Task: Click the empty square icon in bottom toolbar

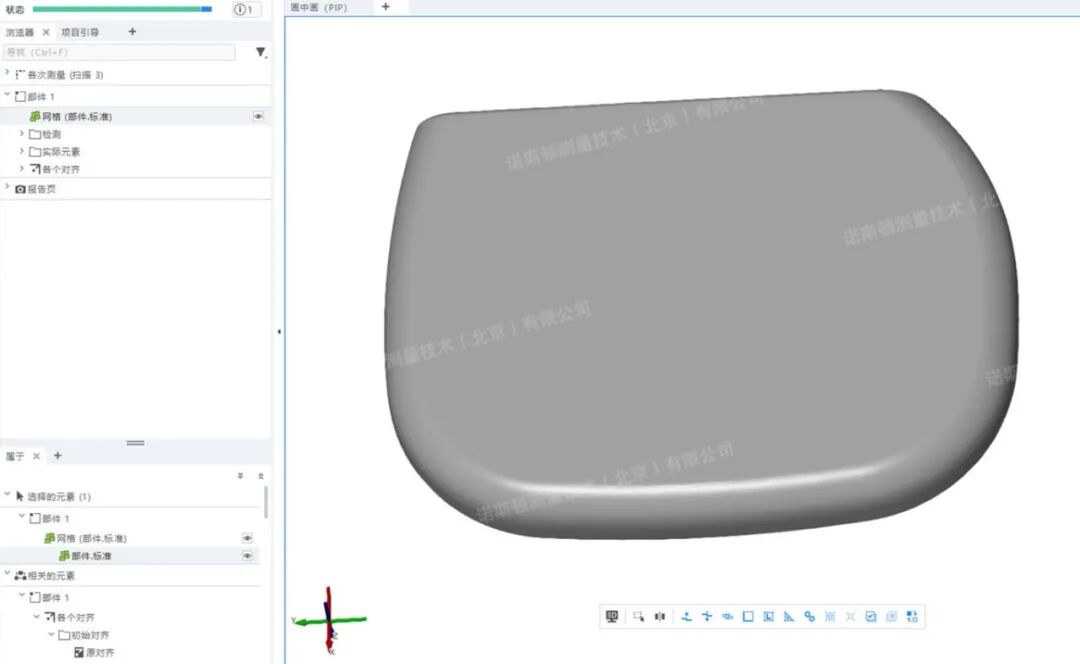Action: pos(748,617)
